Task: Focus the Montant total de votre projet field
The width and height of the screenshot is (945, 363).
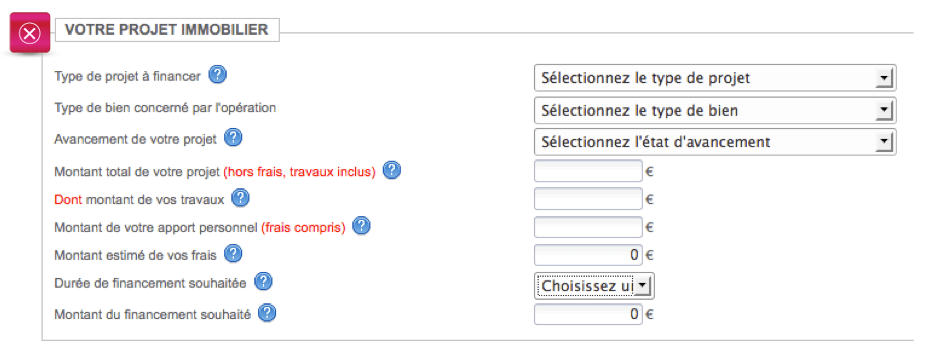Action: pos(588,171)
